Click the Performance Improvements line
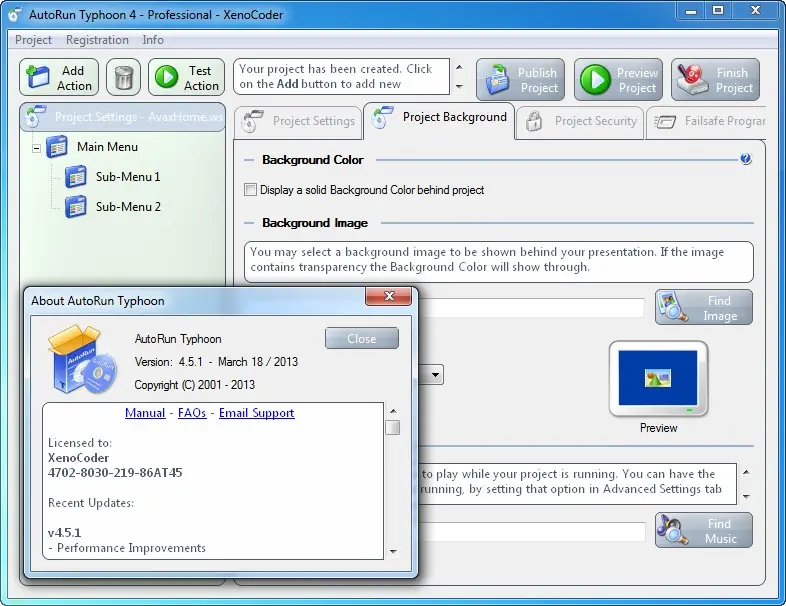 click(127, 548)
